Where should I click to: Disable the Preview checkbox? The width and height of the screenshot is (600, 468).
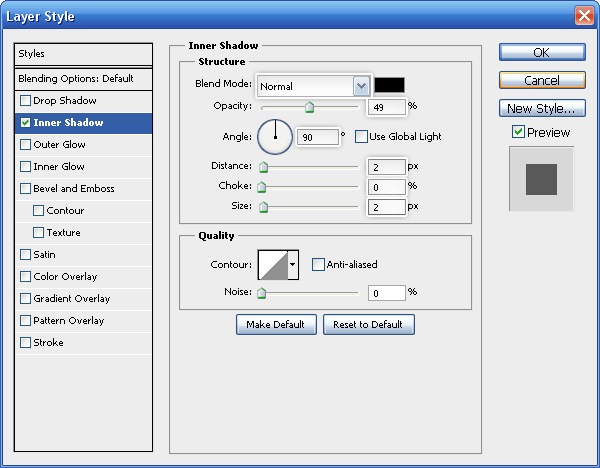518,132
